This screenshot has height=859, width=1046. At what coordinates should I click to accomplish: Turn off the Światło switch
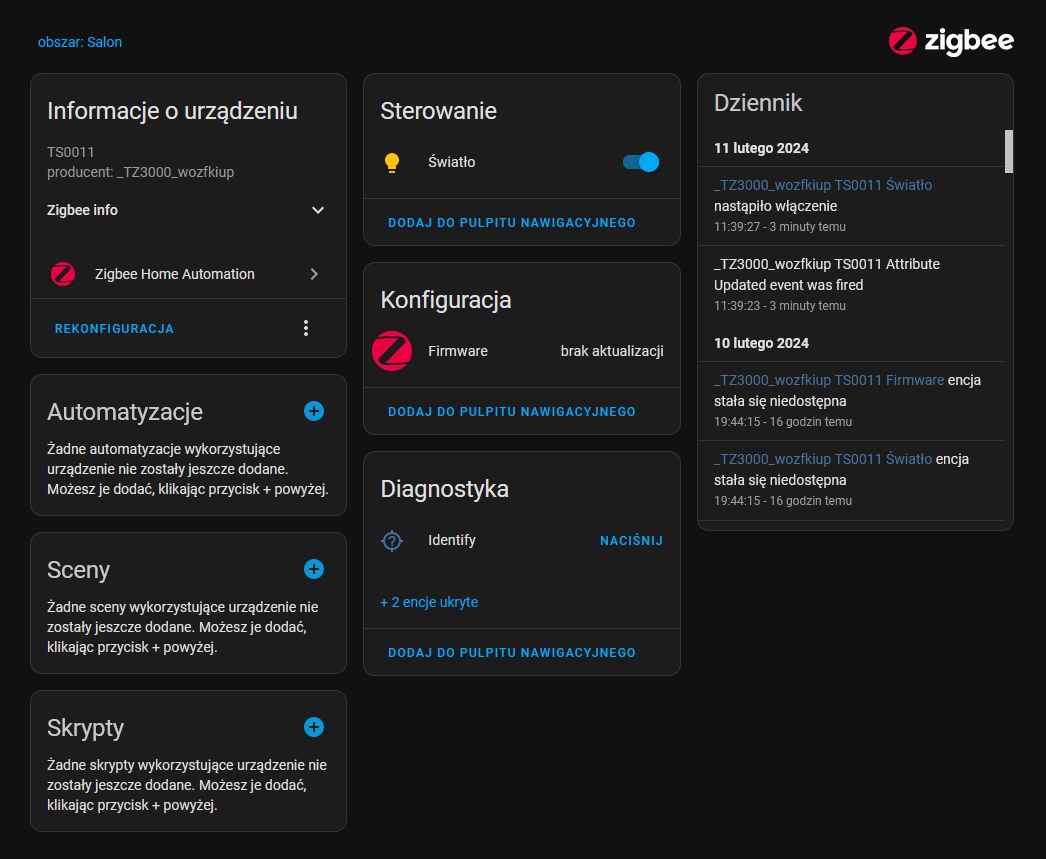point(641,162)
